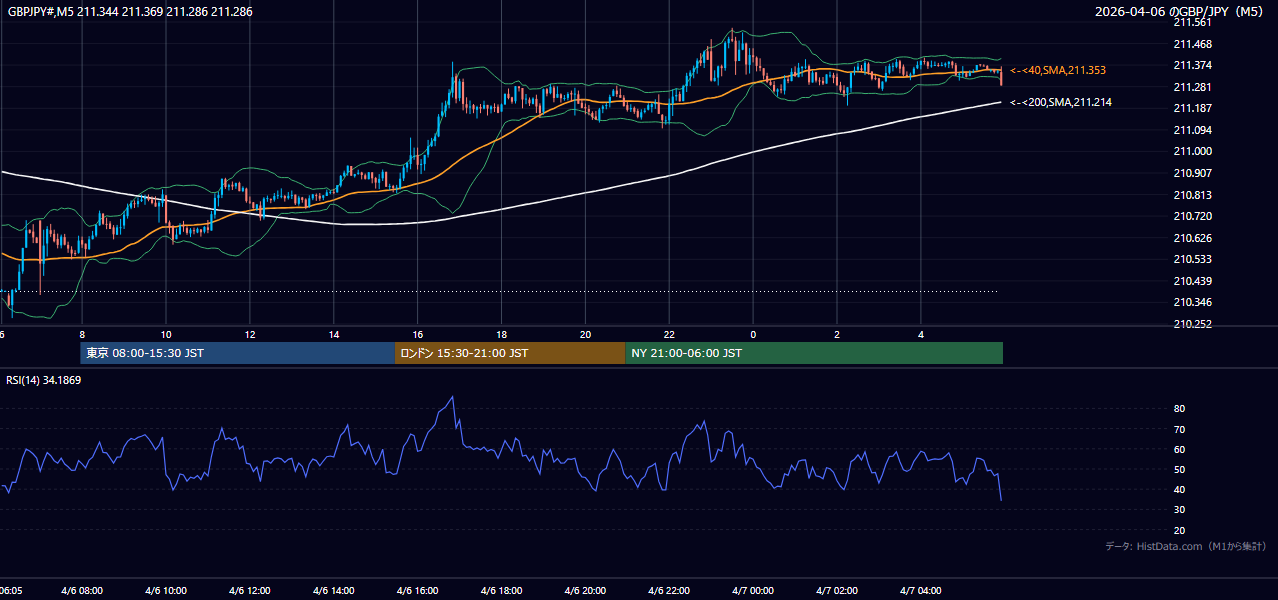
Task: Click hour label 18 under price chart
Action: (501, 335)
